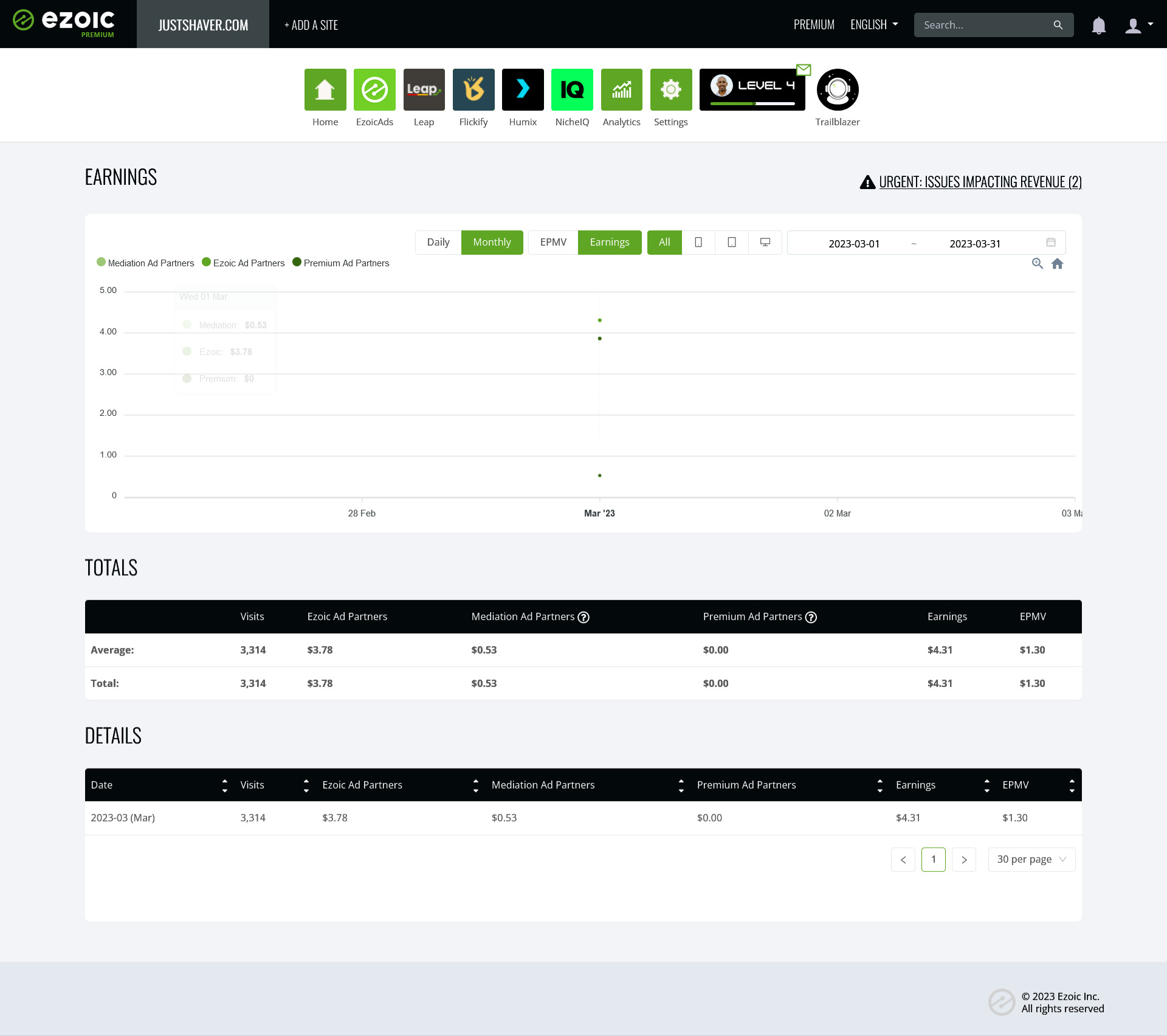Viewport: 1167px width, 1036px height.
Task: Switch chart to Daily view
Action: click(438, 242)
